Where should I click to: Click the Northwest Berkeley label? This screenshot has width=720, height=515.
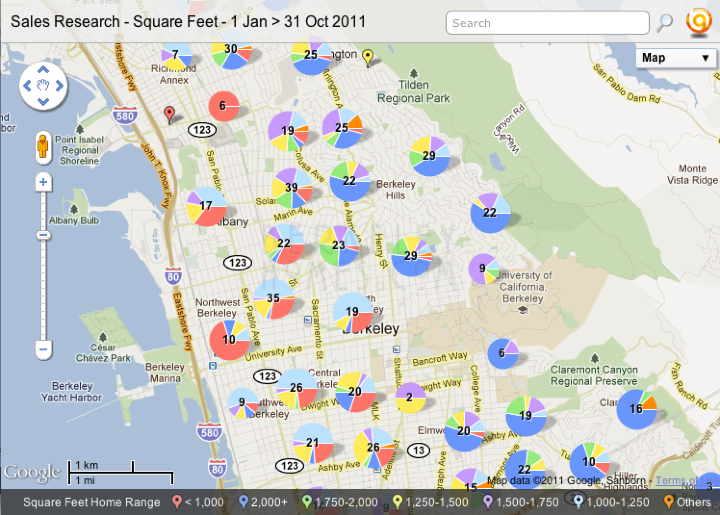click(217, 308)
